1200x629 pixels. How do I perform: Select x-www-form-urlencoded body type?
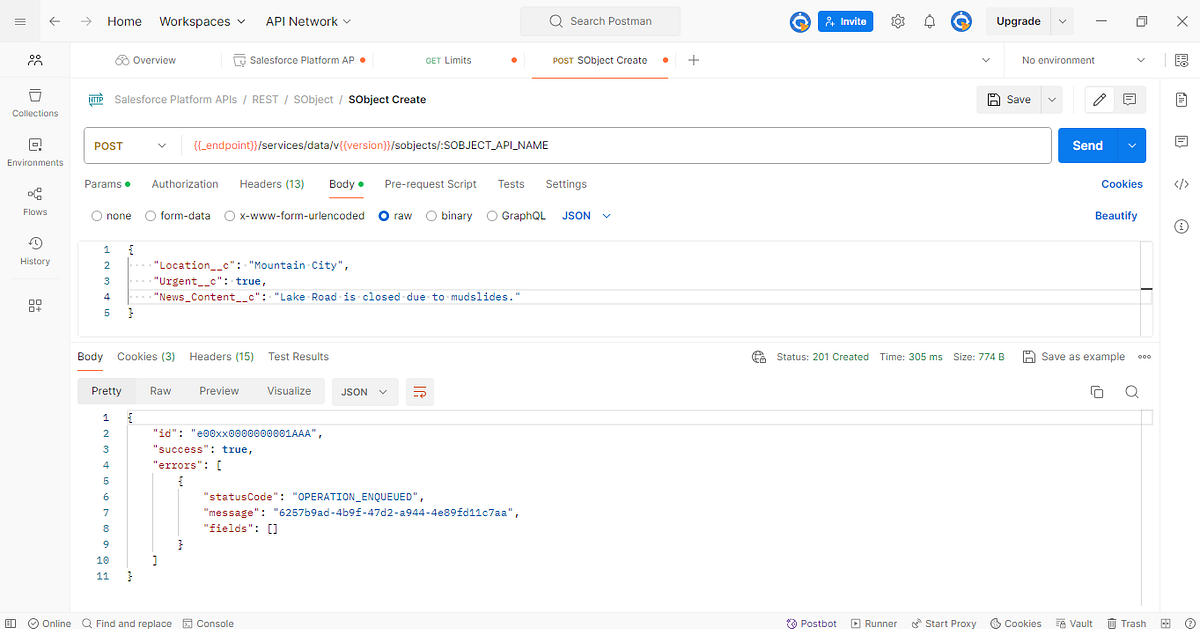pyautogui.click(x=294, y=216)
